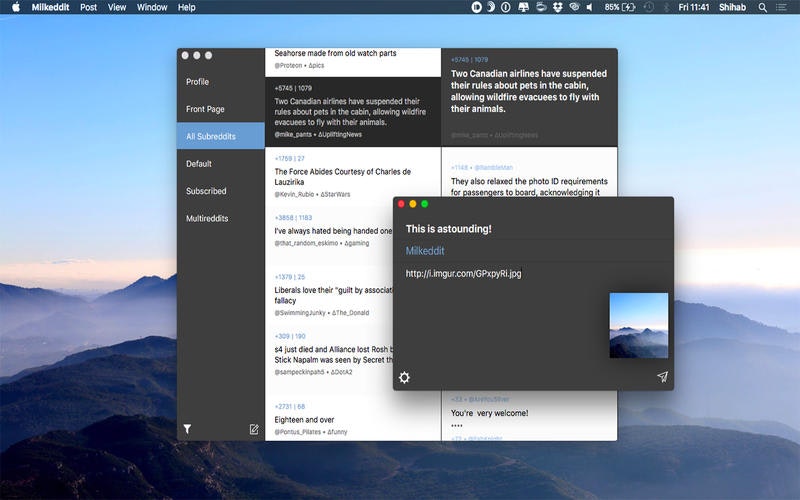Open Multireddits in the sidebar
800x500 pixels.
tap(220, 218)
